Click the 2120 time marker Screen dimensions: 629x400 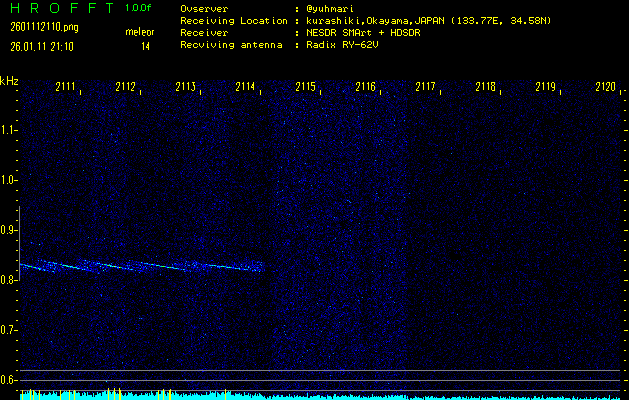pyautogui.click(x=605, y=86)
